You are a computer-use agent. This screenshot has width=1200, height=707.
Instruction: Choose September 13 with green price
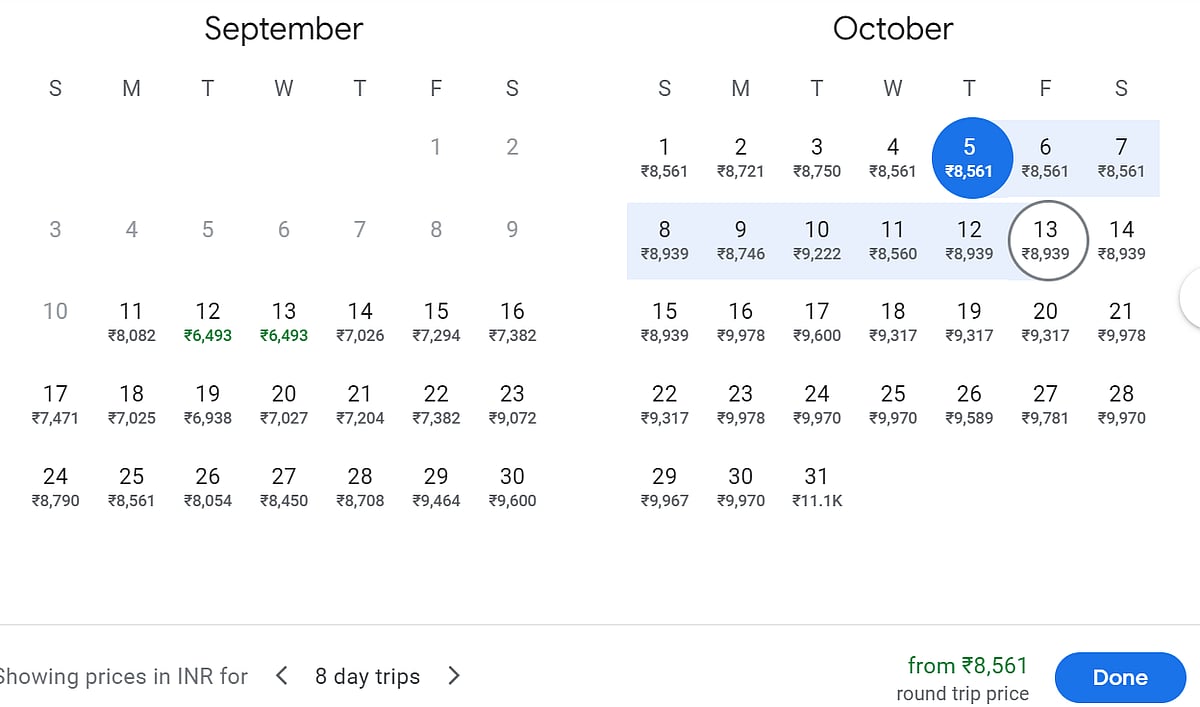[284, 322]
